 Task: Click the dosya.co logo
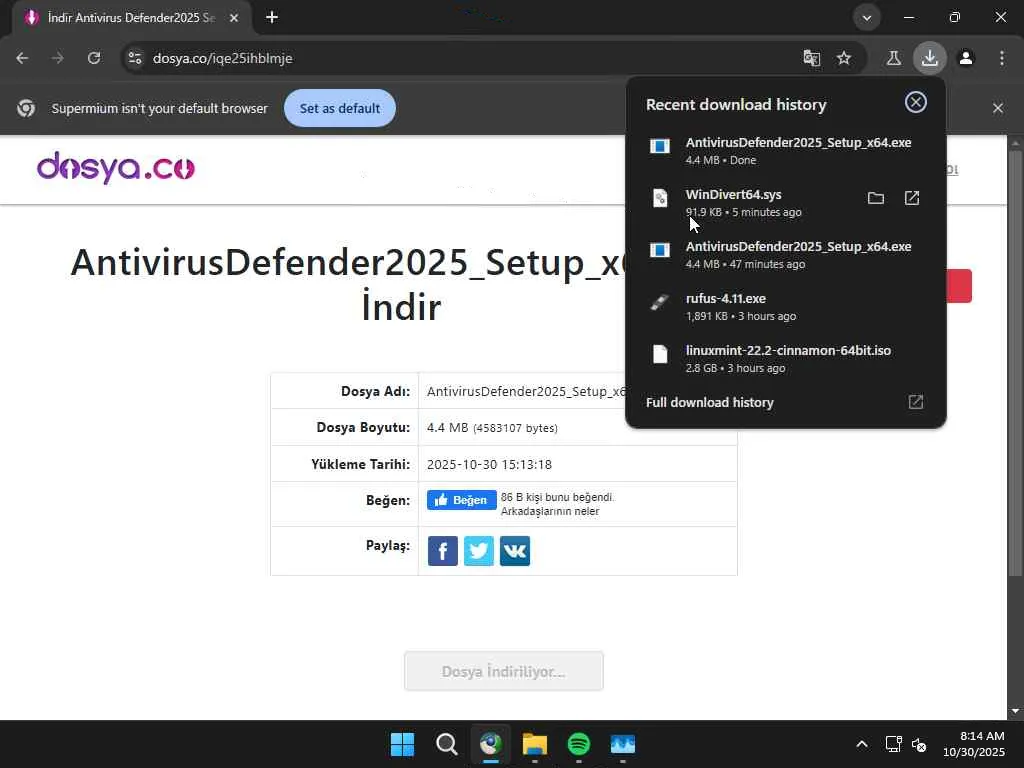(116, 168)
